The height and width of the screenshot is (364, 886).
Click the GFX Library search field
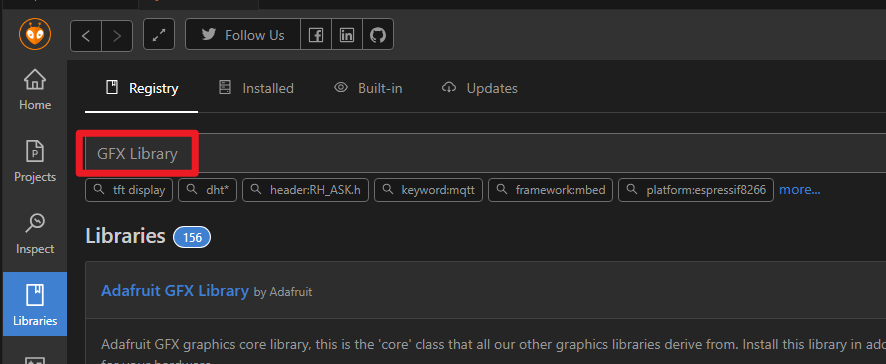pyautogui.click(x=485, y=154)
